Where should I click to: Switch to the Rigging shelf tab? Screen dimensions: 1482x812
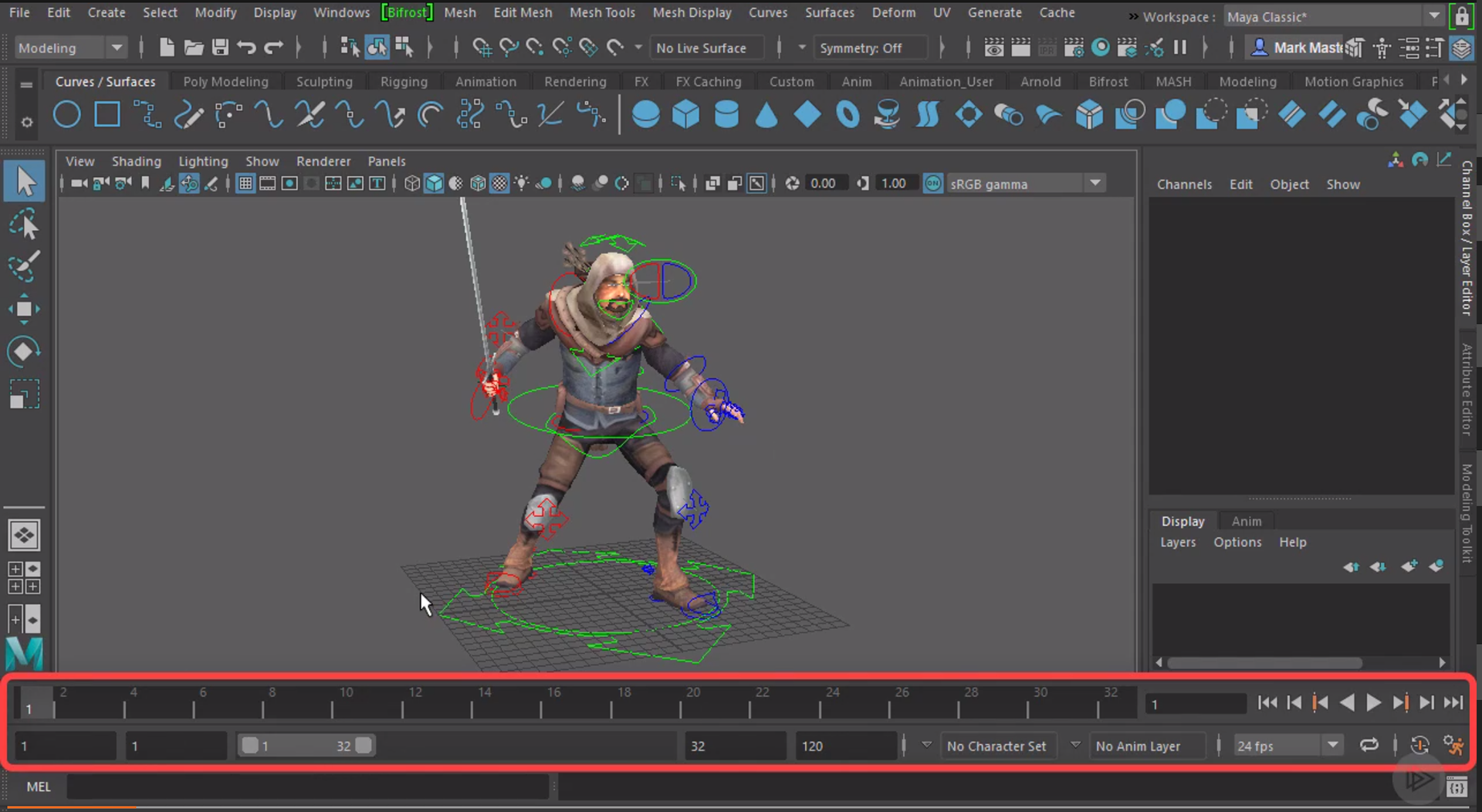pyautogui.click(x=404, y=81)
